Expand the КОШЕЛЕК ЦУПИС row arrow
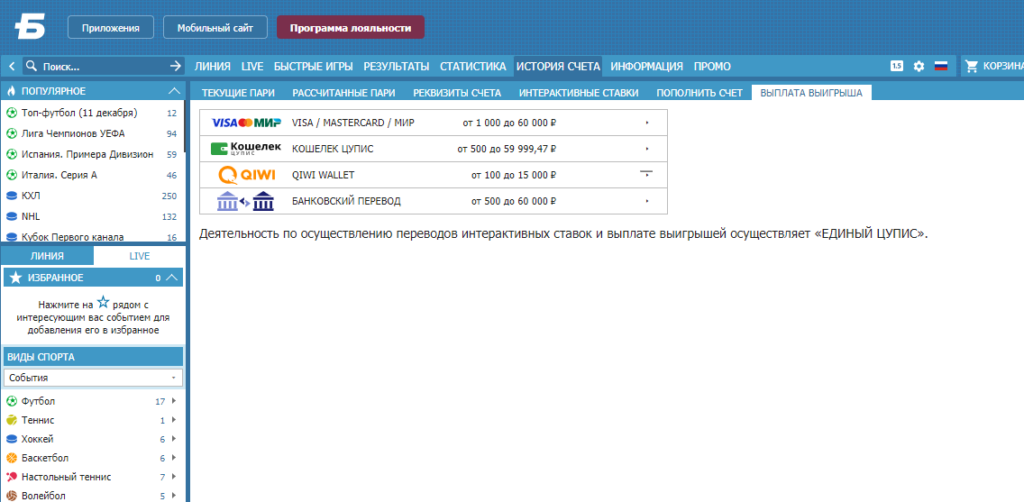This screenshot has height=502, width=1024. 647,149
